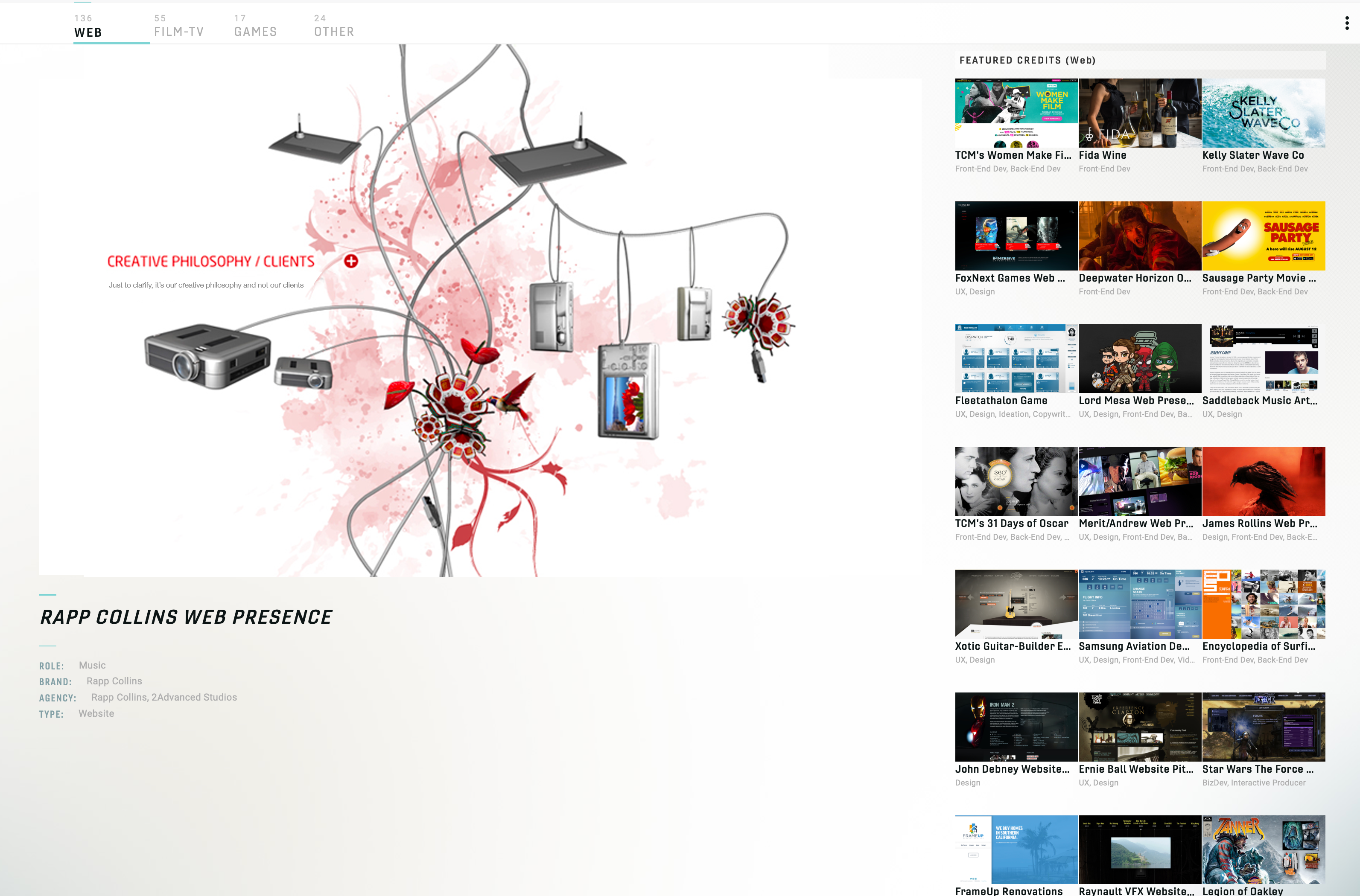Click the Deepwater Horizon title link
1360x896 pixels.
click(x=1135, y=278)
